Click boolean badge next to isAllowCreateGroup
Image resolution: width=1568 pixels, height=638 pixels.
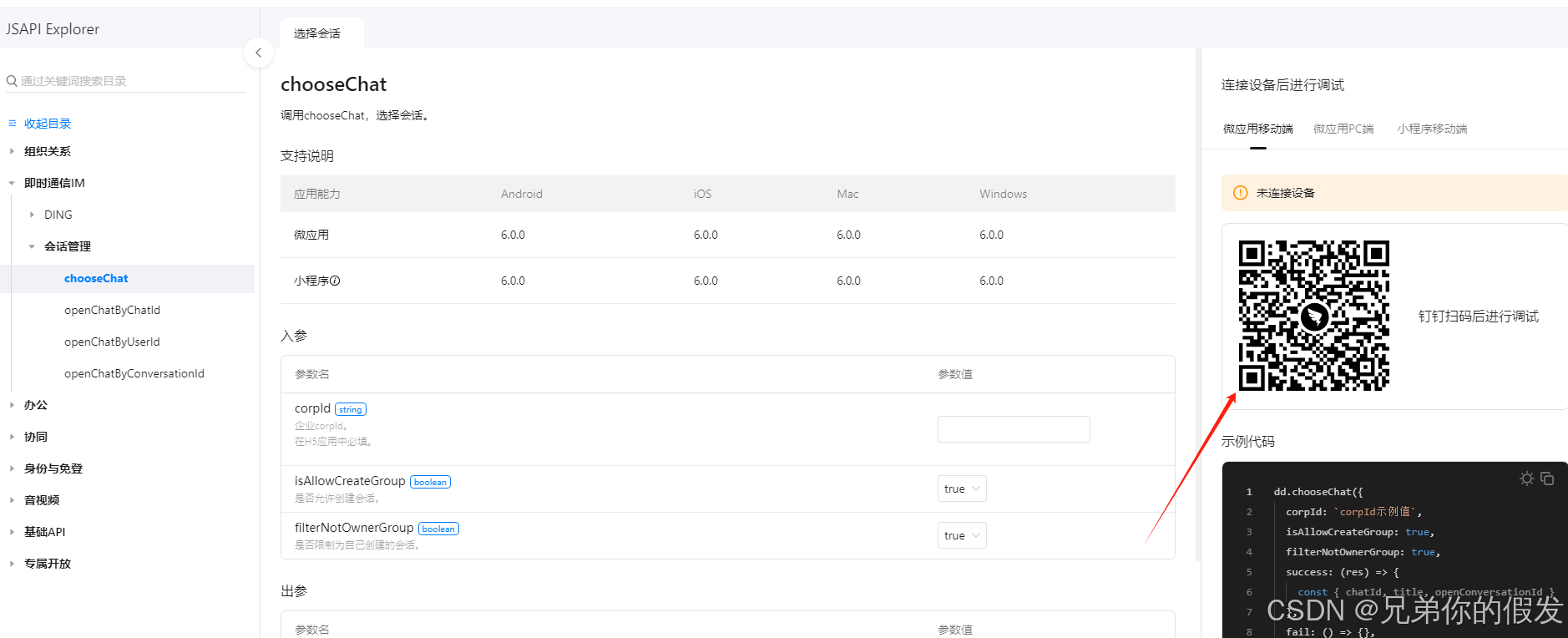click(430, 482)
